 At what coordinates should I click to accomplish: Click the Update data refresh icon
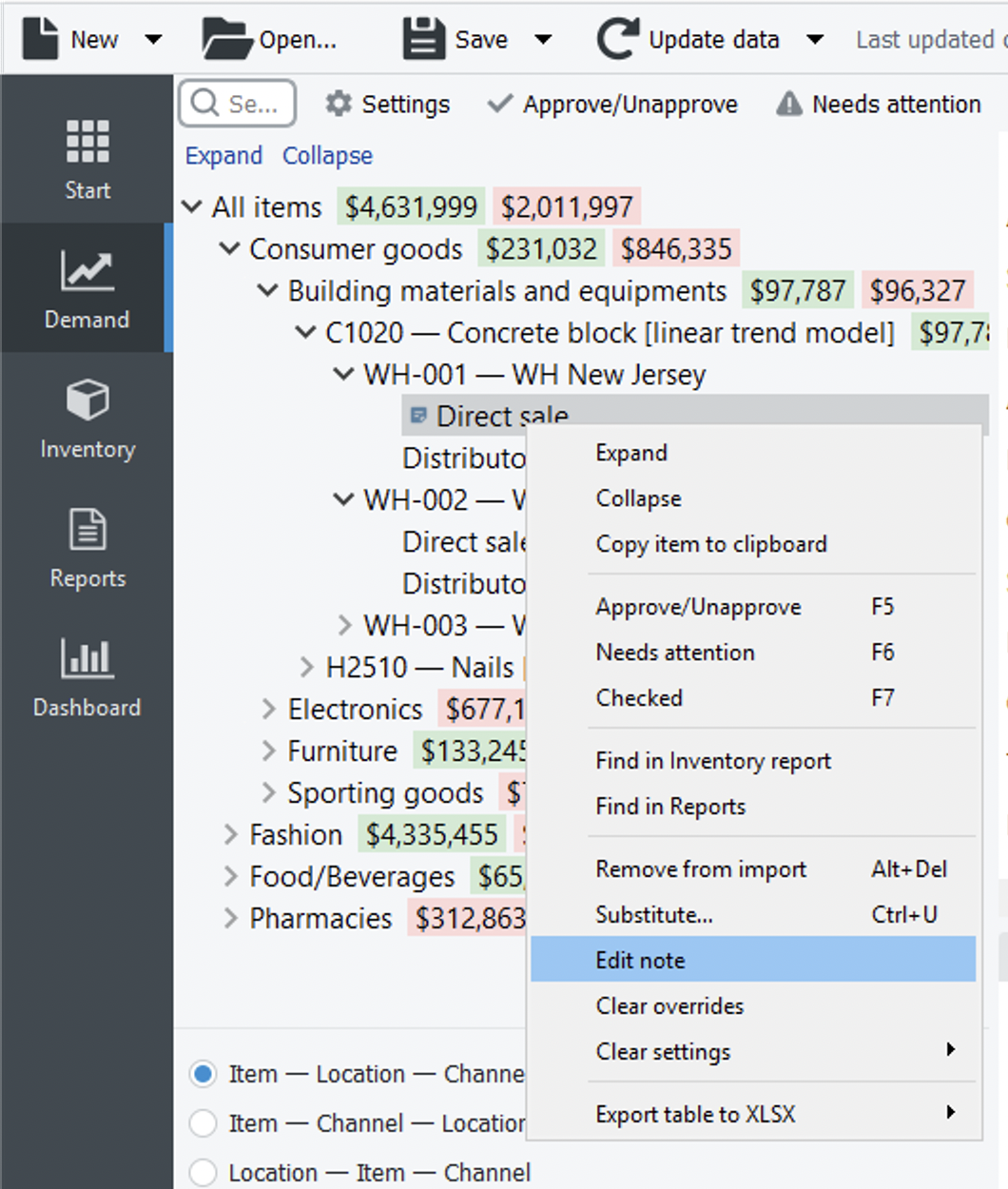coord(617,39)
